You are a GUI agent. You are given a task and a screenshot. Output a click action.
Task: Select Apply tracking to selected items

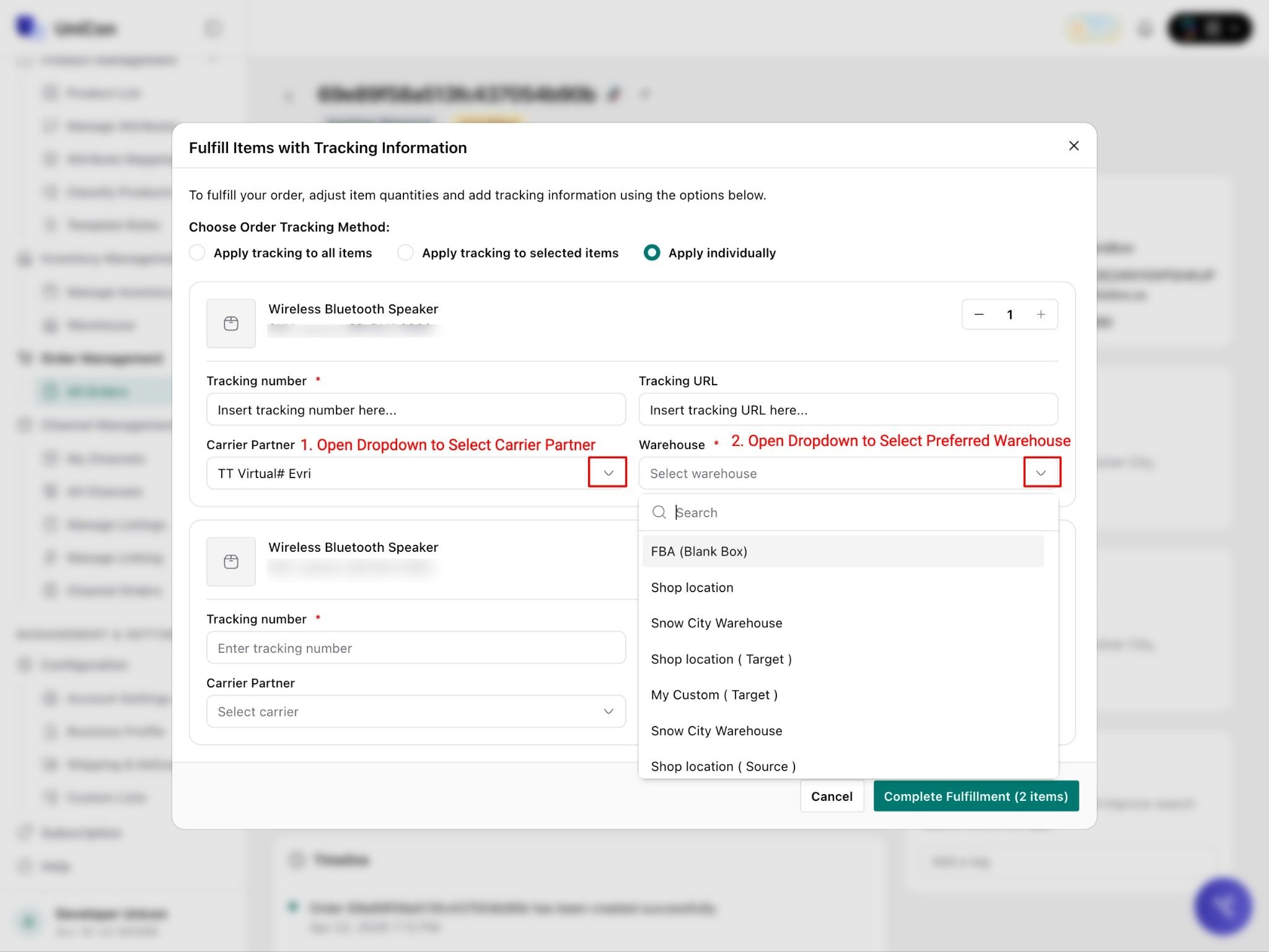pos(405,253)
